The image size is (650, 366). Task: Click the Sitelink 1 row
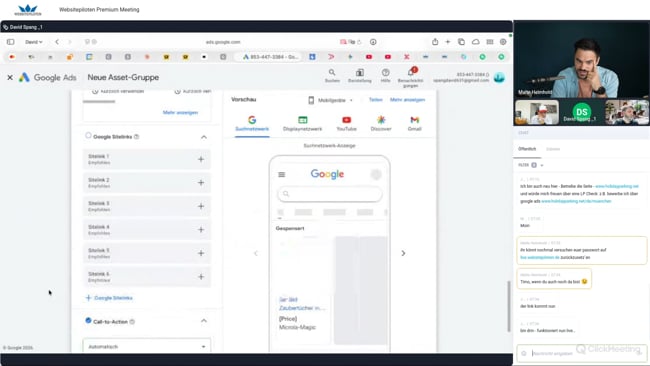click(x=147, y=159)
